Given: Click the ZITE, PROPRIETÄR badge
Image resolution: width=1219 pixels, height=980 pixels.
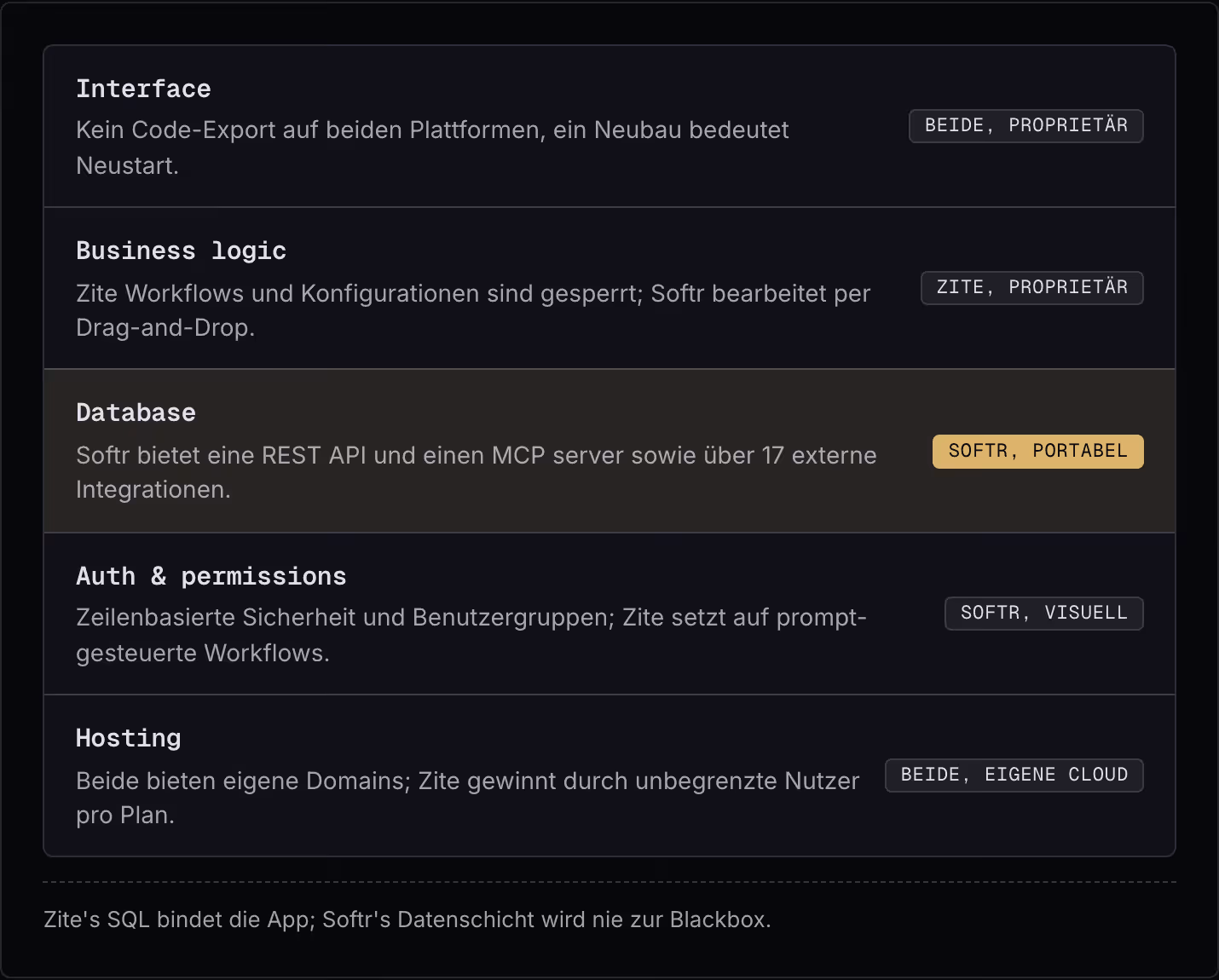Looking at the screenshot, I should pyautogui.click(x=1032, y=288).
